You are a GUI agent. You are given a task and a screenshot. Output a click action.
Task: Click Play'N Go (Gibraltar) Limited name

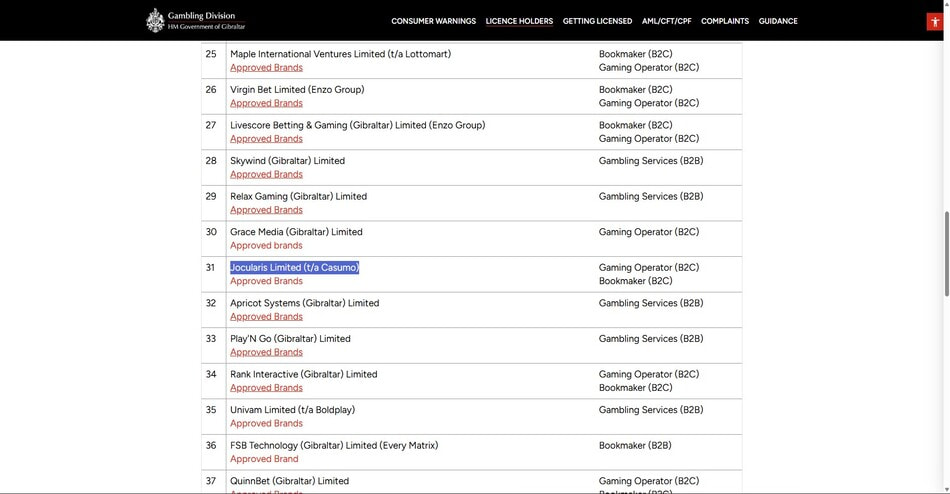(290, 339)
